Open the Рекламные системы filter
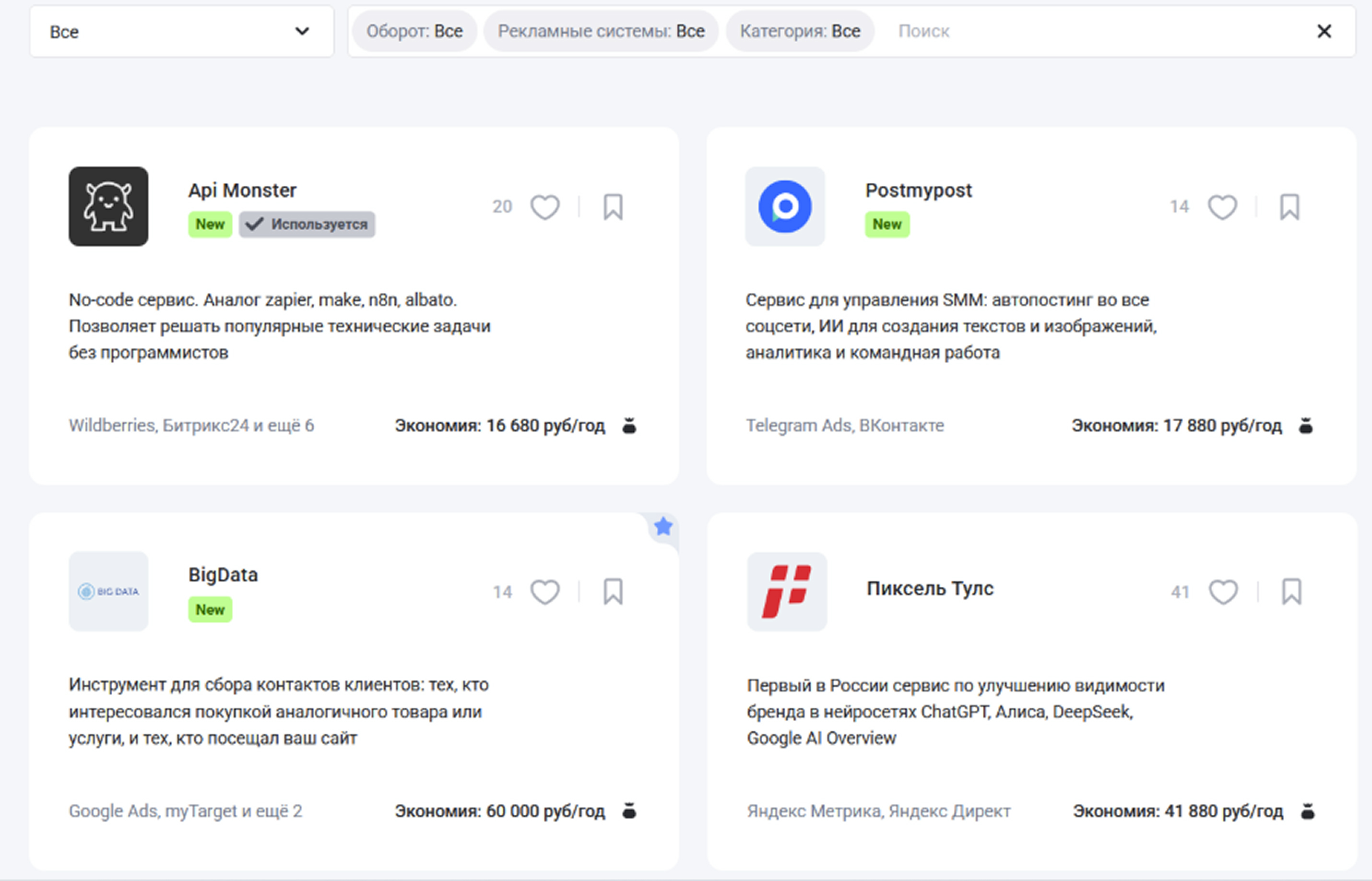Image resolution: width=1372 pixels, height=881 pixels. [x=601, y=31]
